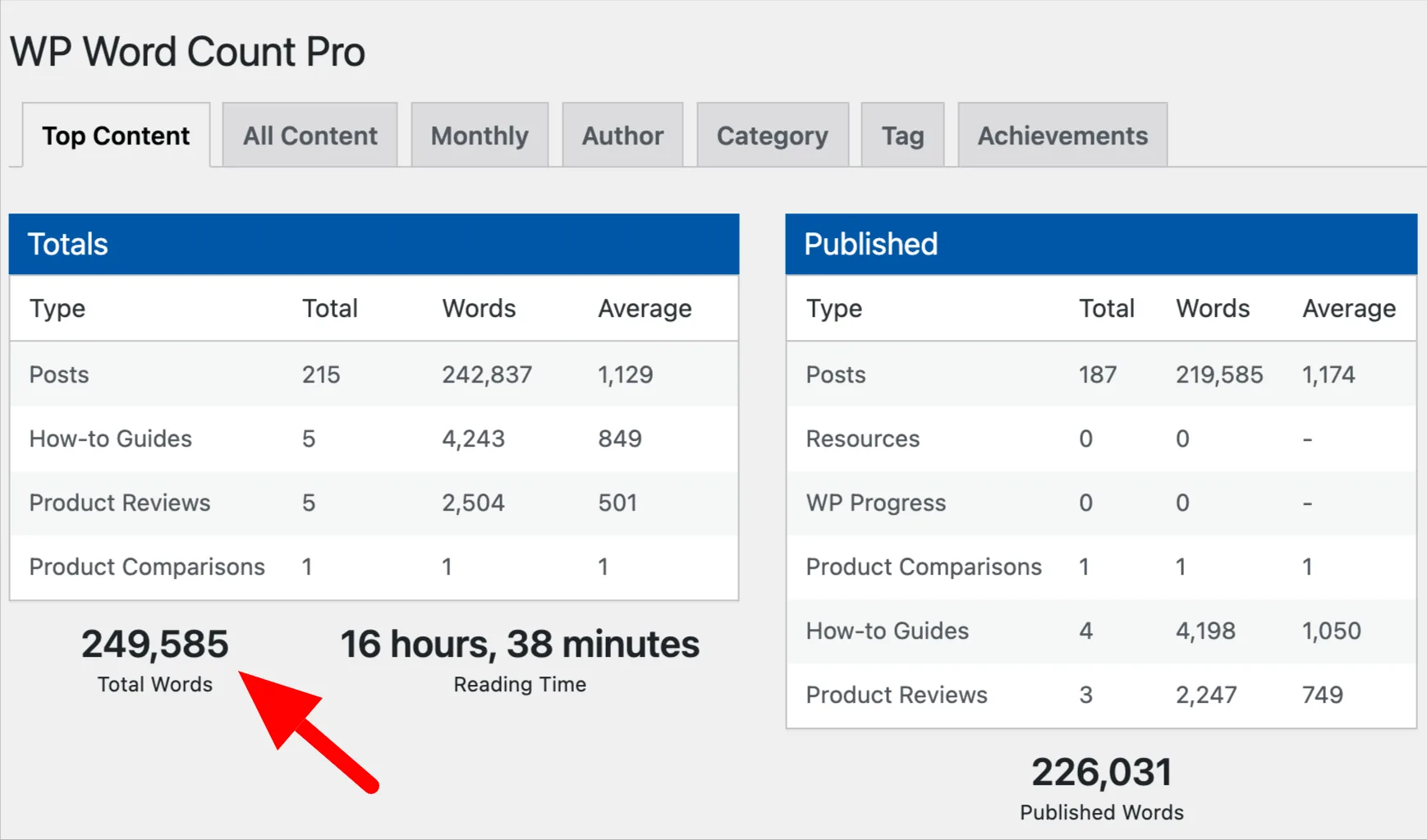Click the 1,129 average value

[625, 374]
